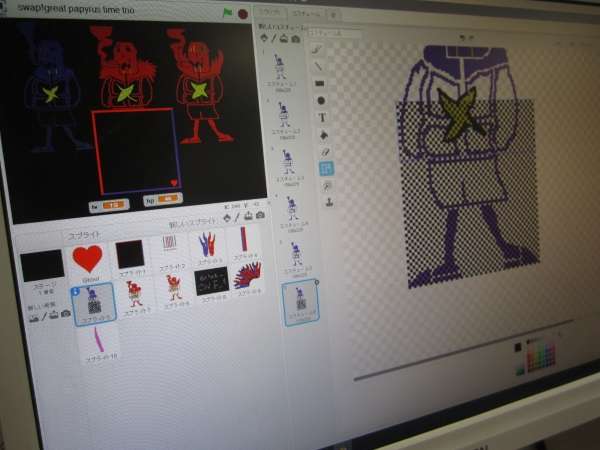
Task: Select the pink line sprite thumbnail
Action: tap(99, 344)
